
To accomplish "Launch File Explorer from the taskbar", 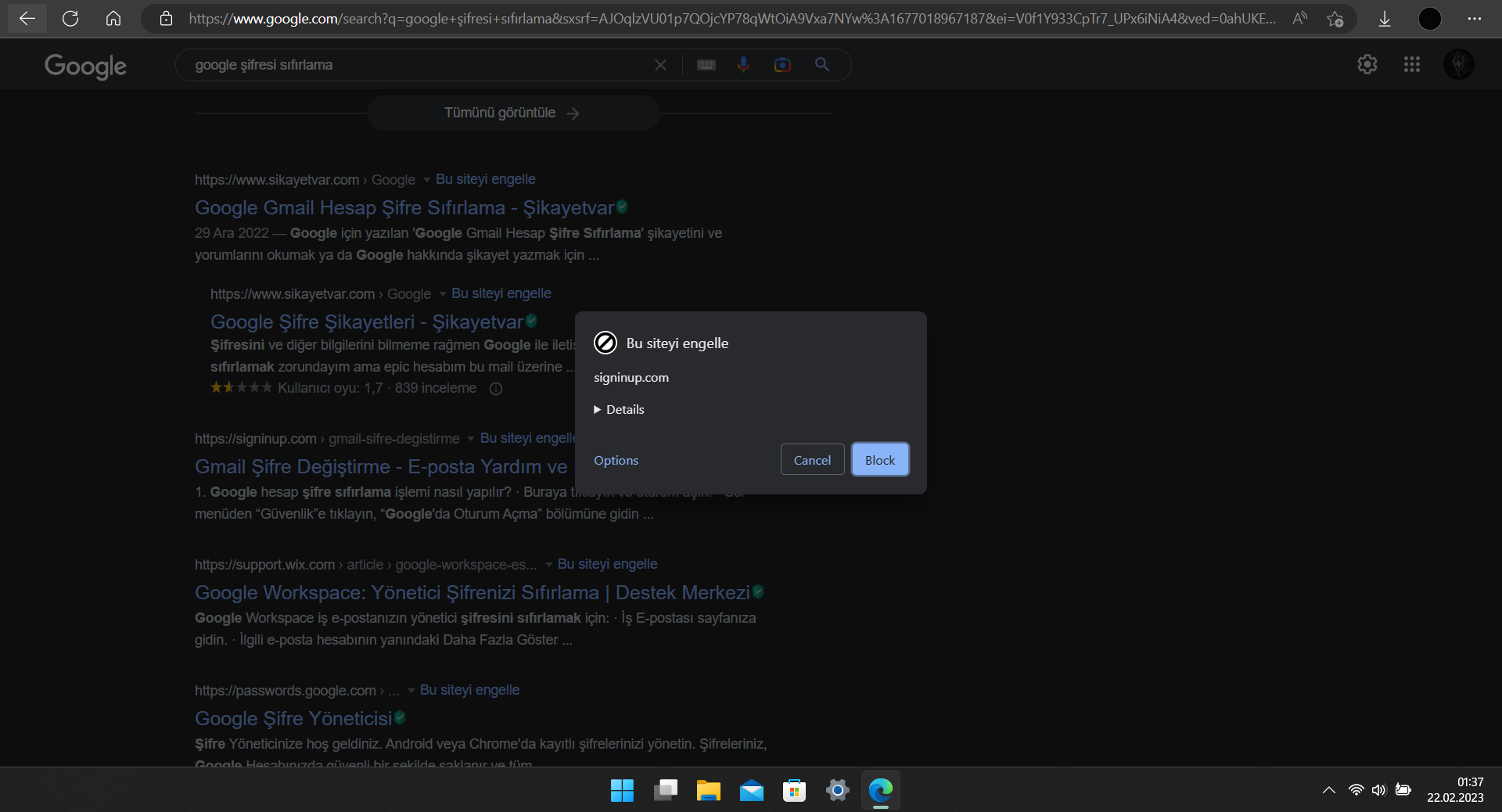I will tap(709, 791).
